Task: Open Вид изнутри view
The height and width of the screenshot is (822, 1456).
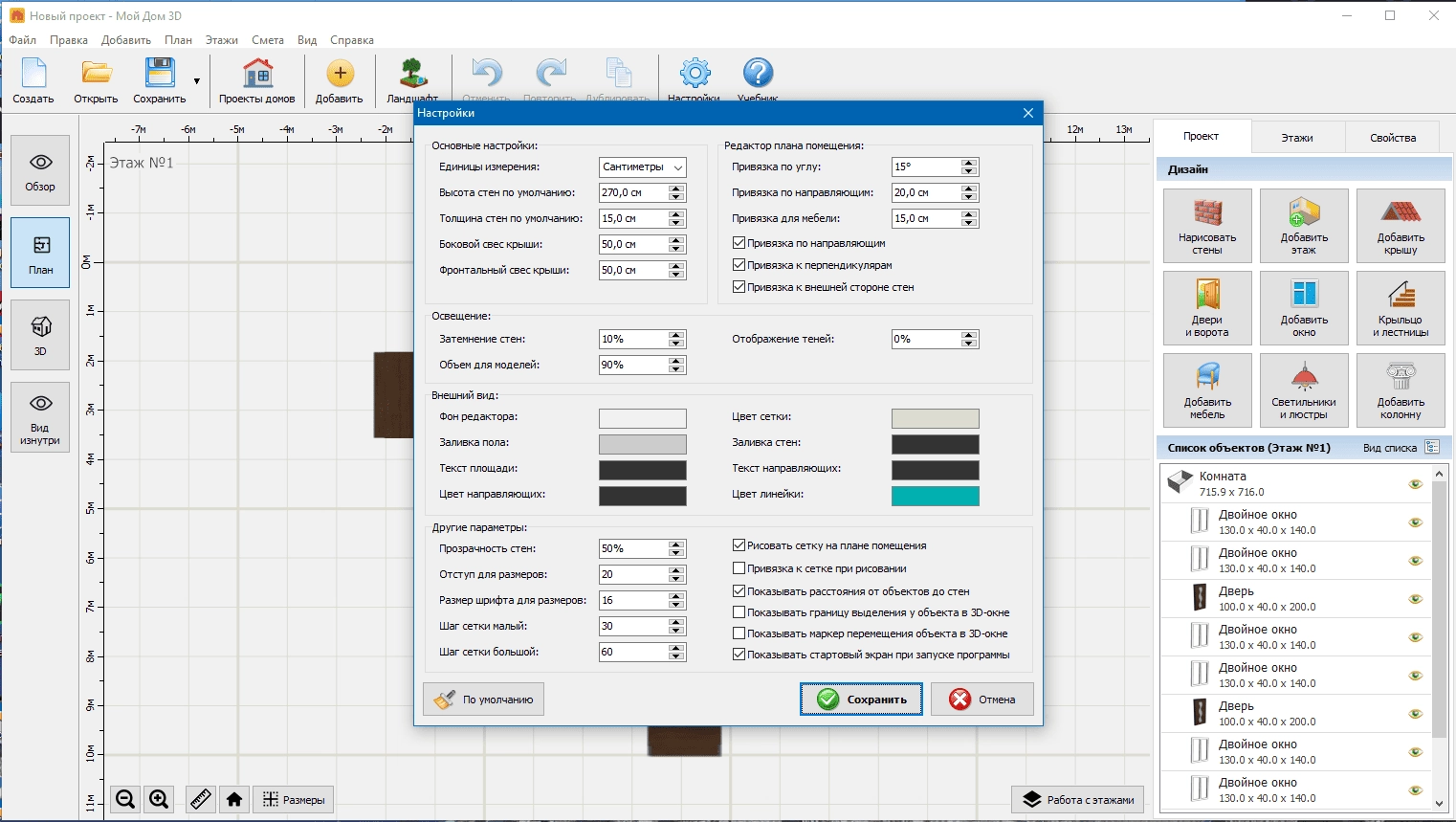Action: tap(40, 417)
